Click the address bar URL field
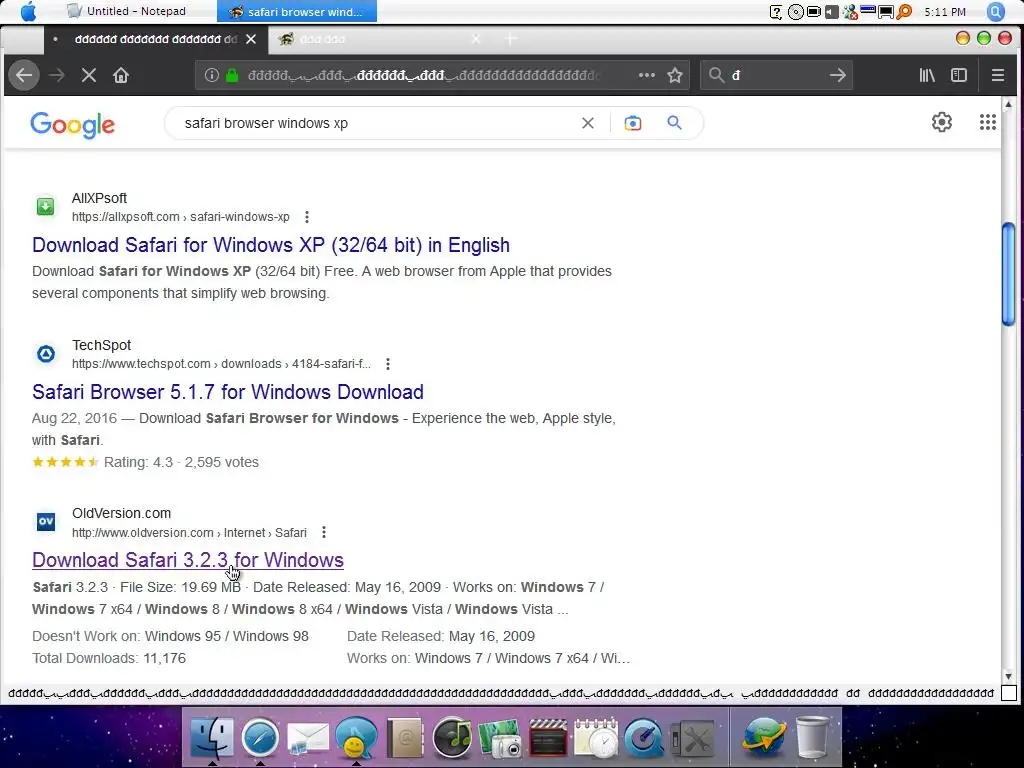Viewport: 1024px width, 768px height. tap(424, 75)
